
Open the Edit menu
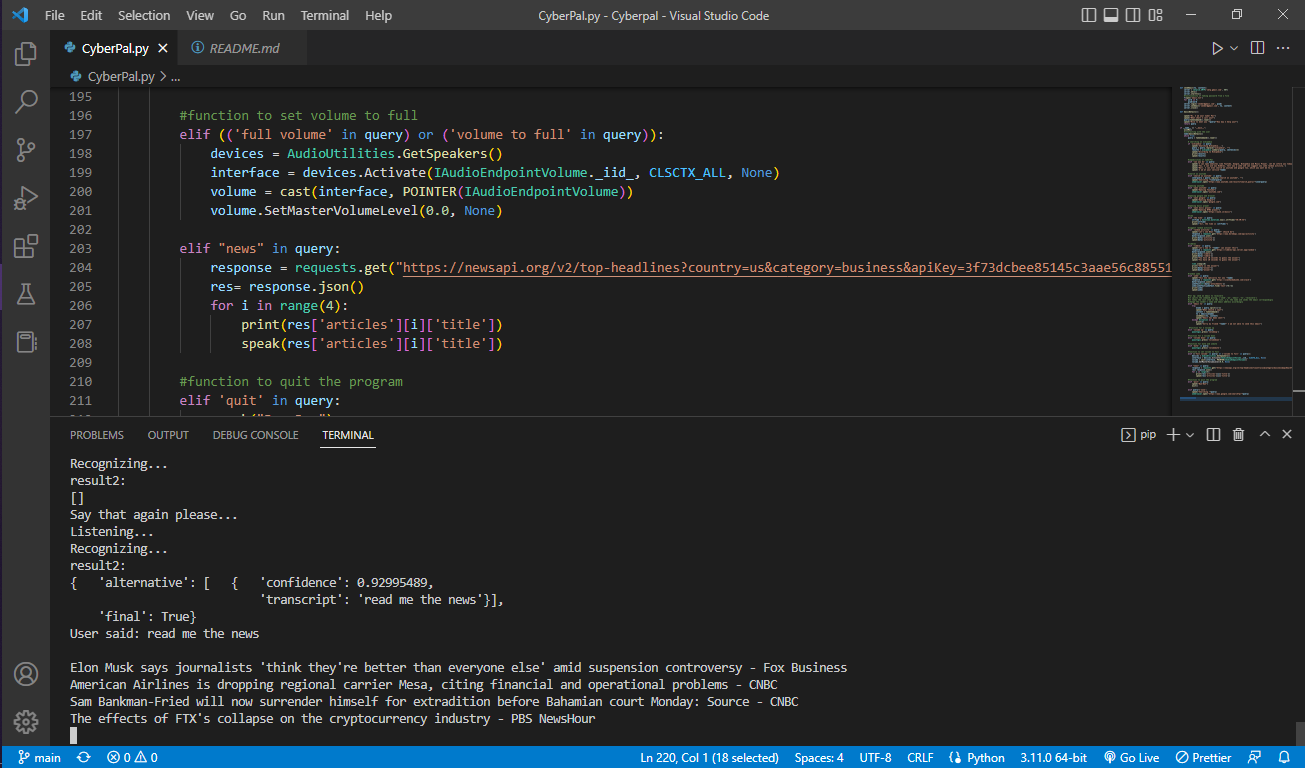tap(91, 15)
